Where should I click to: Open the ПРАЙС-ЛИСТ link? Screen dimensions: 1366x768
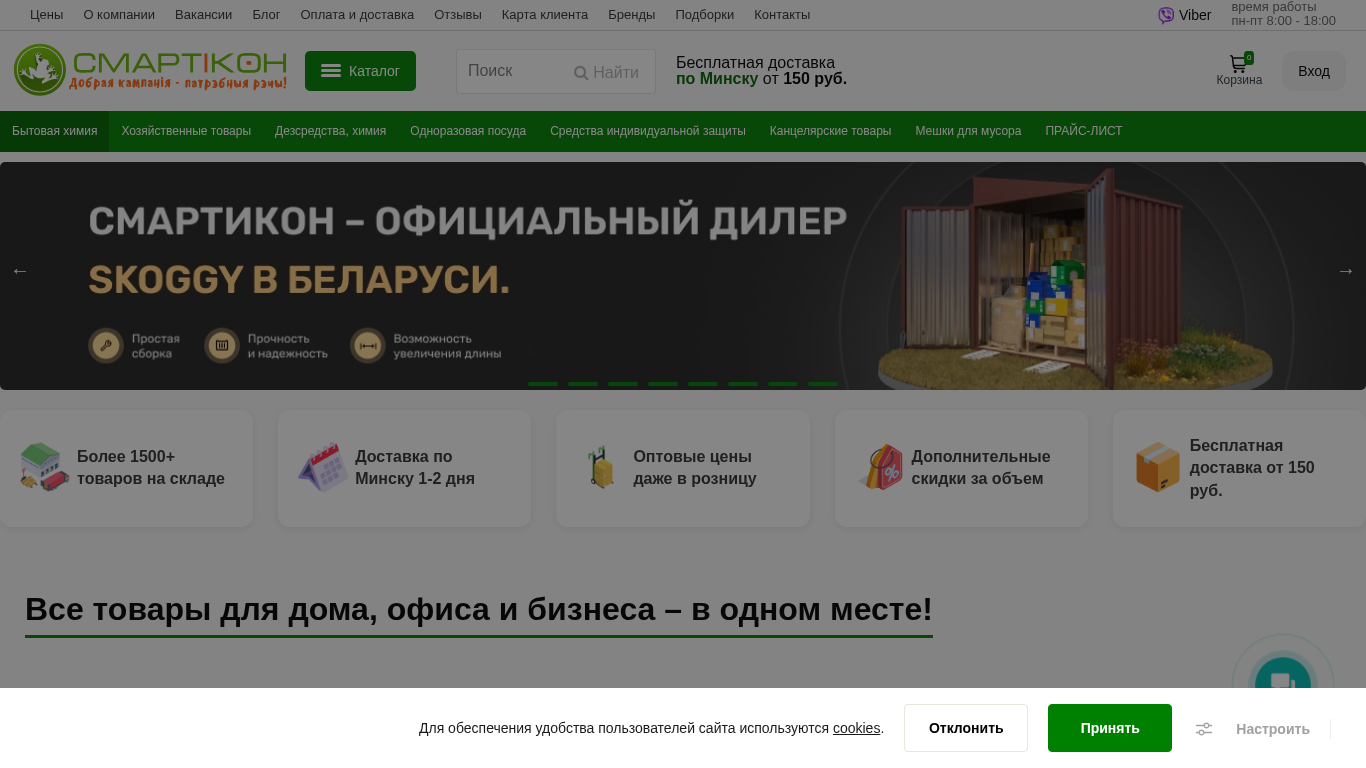(x=1084, y=131)
